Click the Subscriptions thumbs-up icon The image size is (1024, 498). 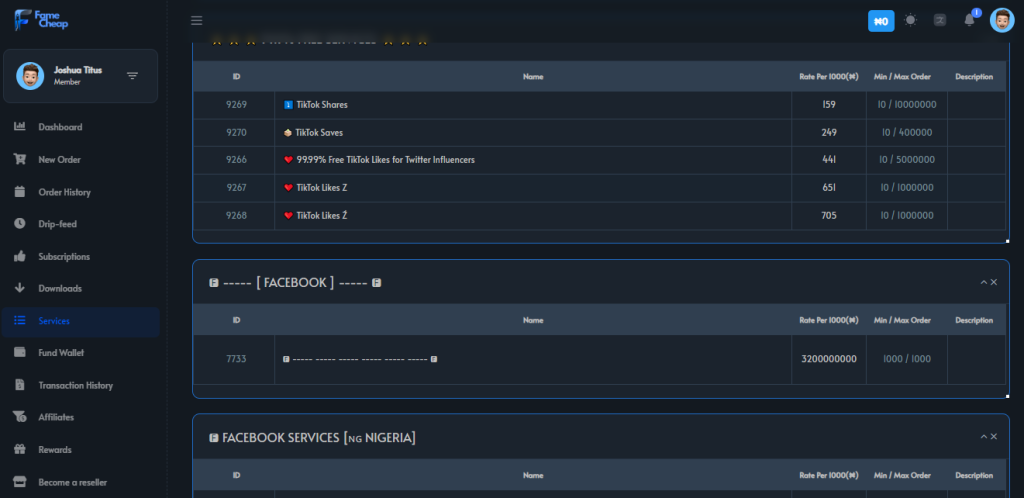20,256
